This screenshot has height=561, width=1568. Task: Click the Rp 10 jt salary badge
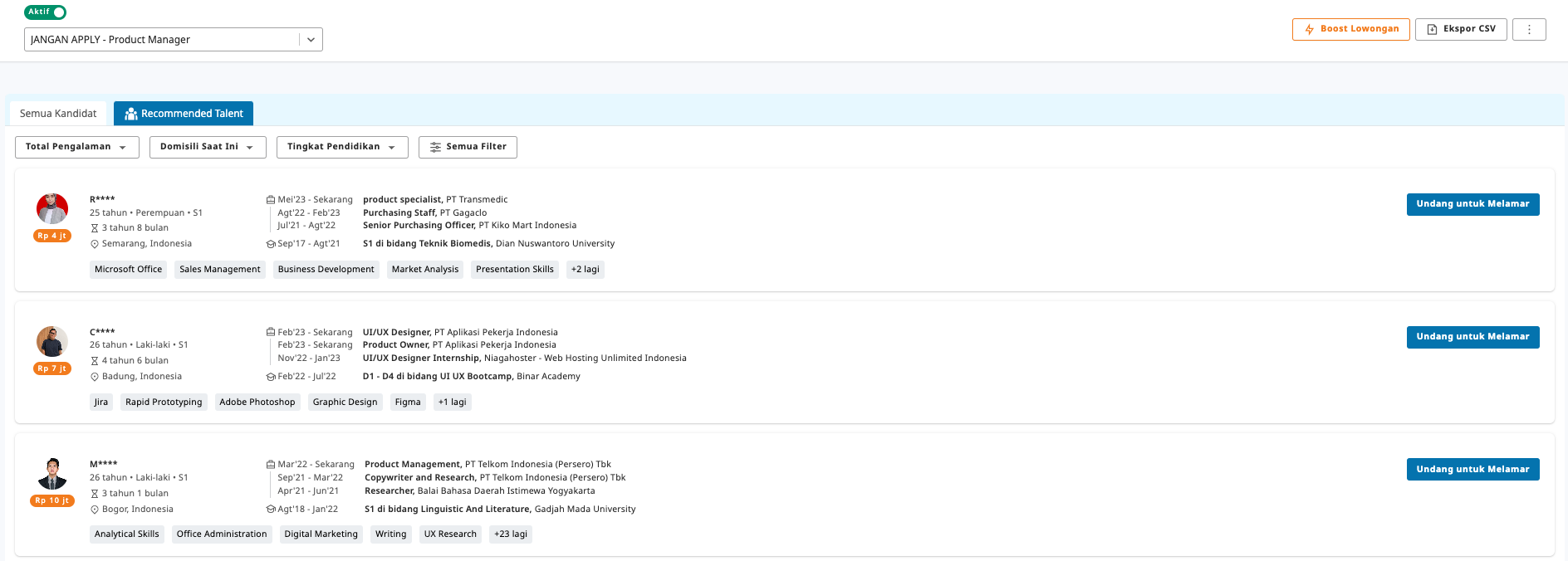[x=52, y=500]
